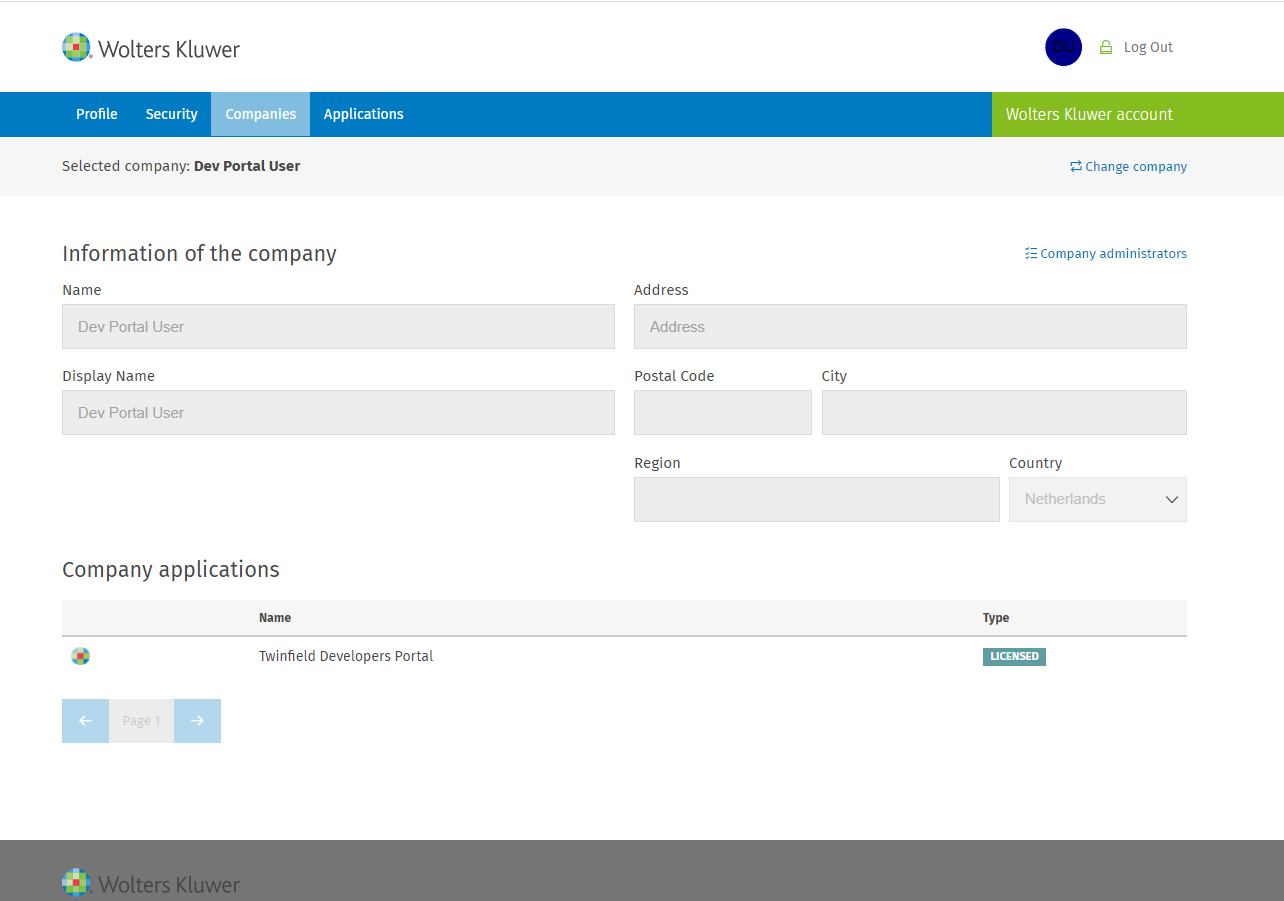Click the Wolters Kluwer footer logo
Screen dimensions: 1284x901
pyautogui.click(x=151, y=884)
